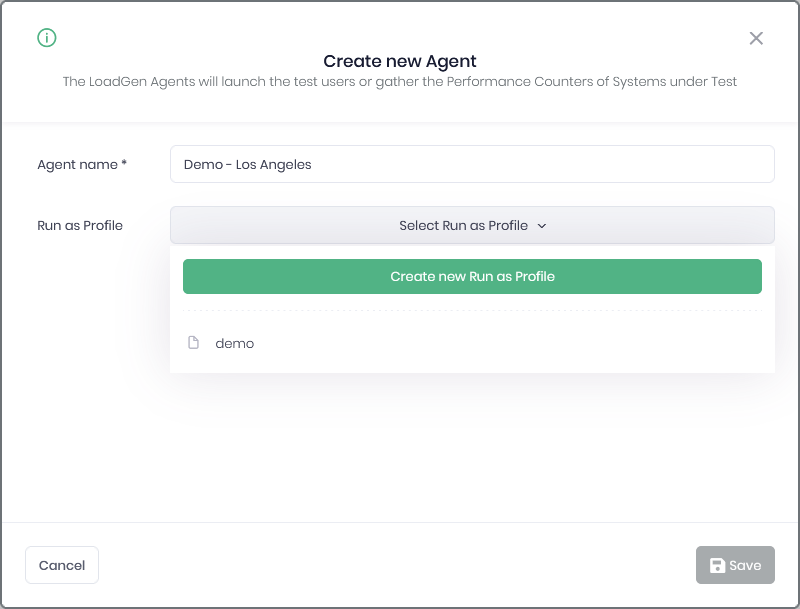800x609 pixels.
Task: Click the Save label text
Action: point(745,565)
